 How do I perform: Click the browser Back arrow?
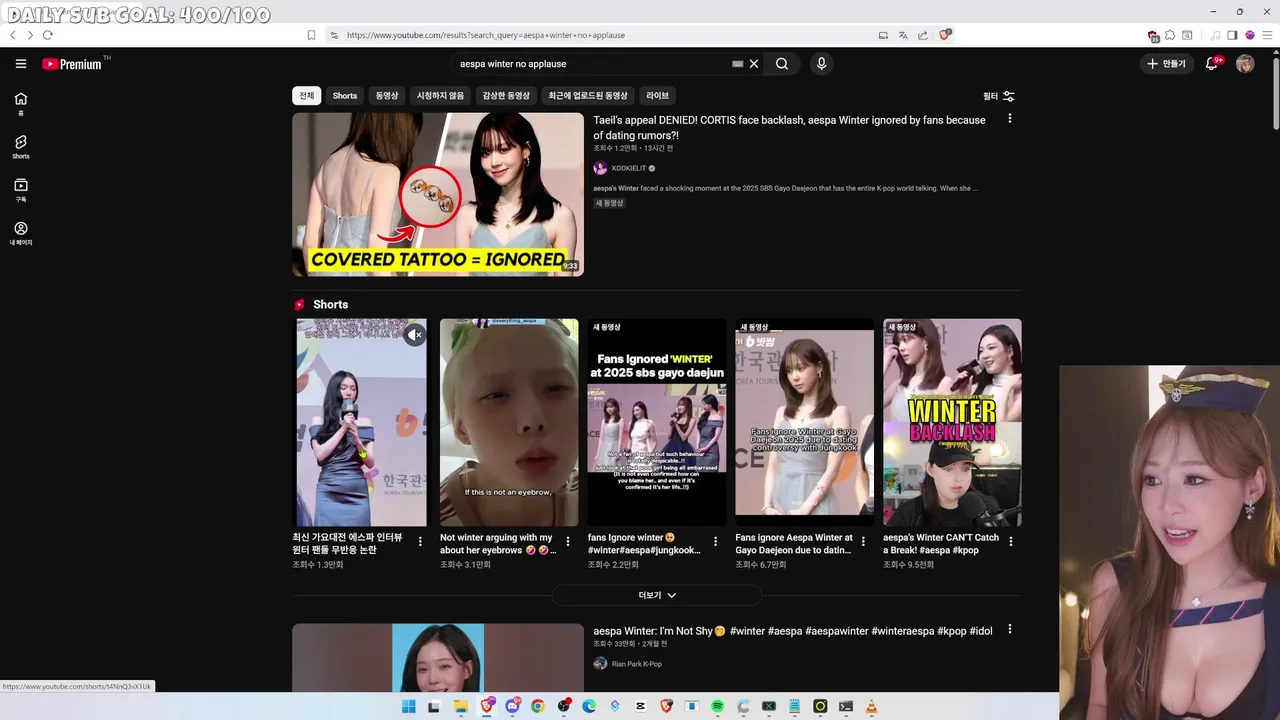click(13, 35)
